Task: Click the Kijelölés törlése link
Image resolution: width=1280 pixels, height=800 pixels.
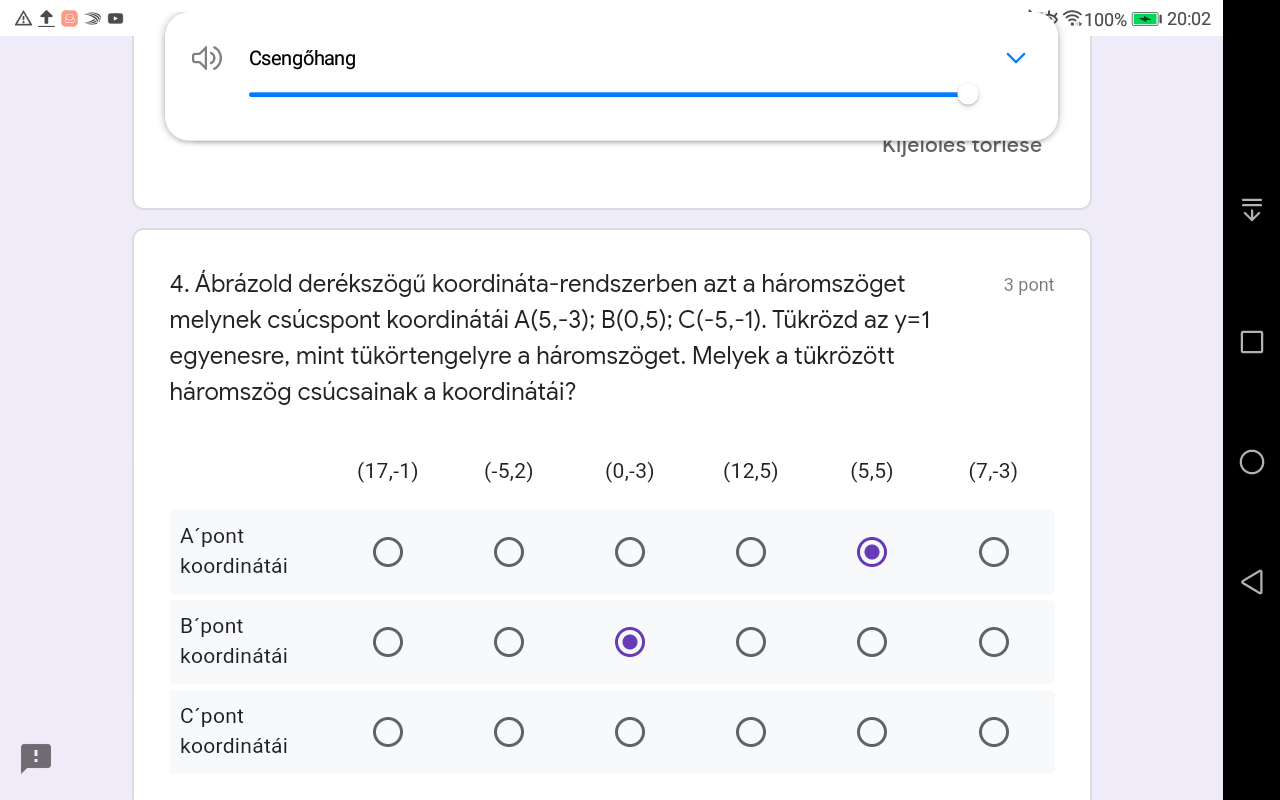Action: [x=961, y=147]
